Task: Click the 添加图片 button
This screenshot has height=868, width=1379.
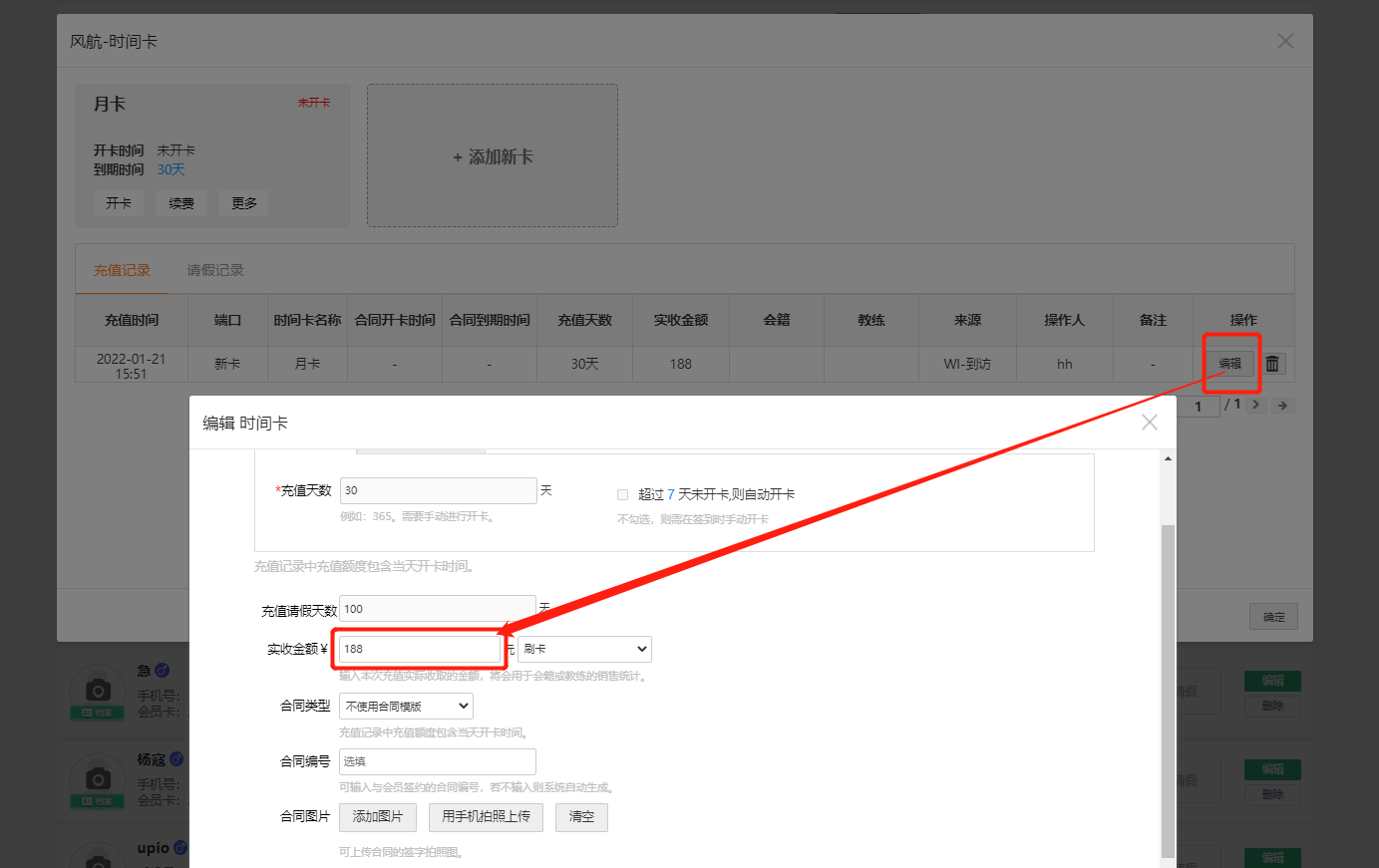Action: (378, 817)
